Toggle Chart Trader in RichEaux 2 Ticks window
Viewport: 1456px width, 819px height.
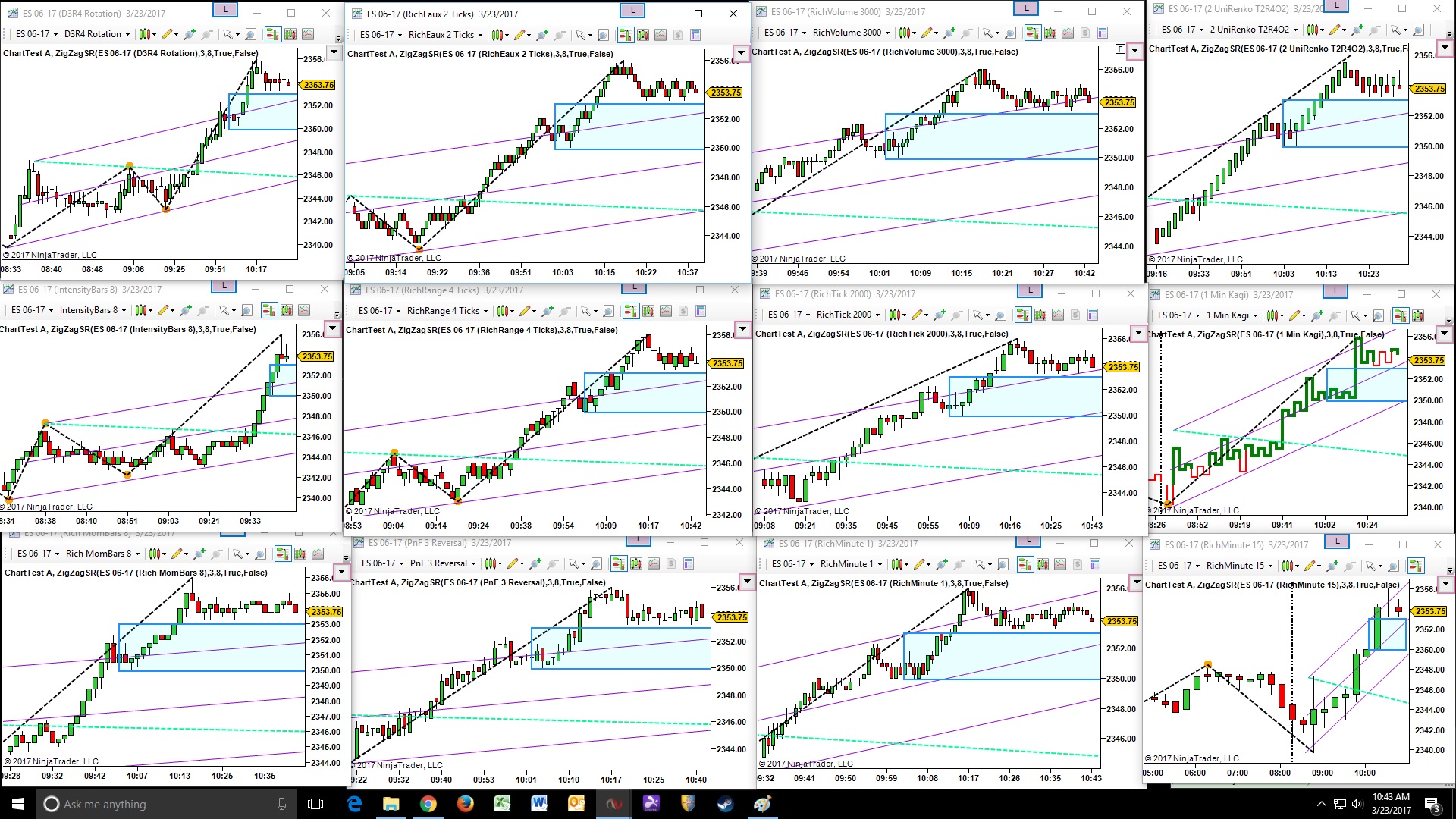625,35
